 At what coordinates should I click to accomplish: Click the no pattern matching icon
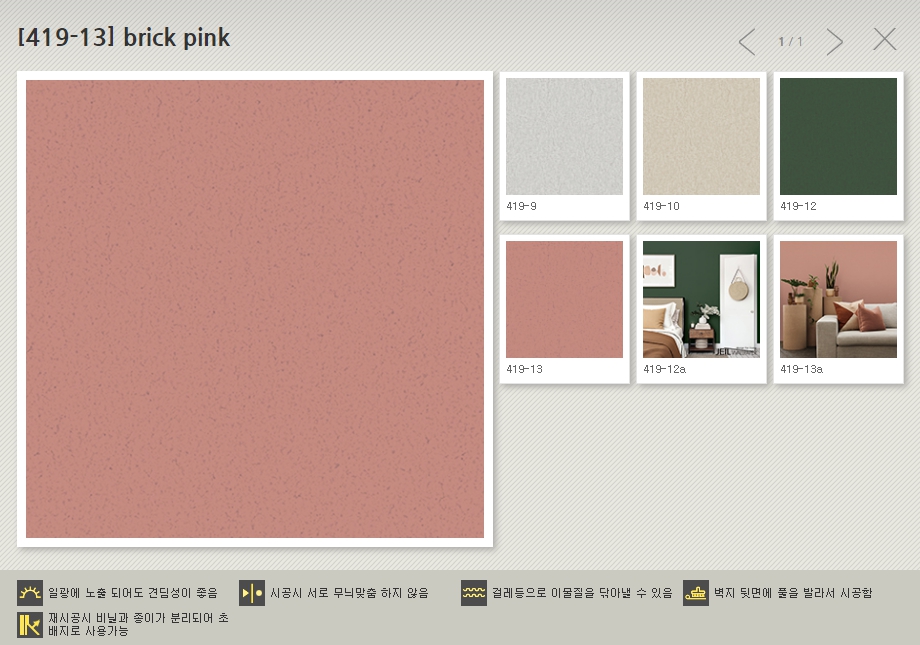click(252, 593)
